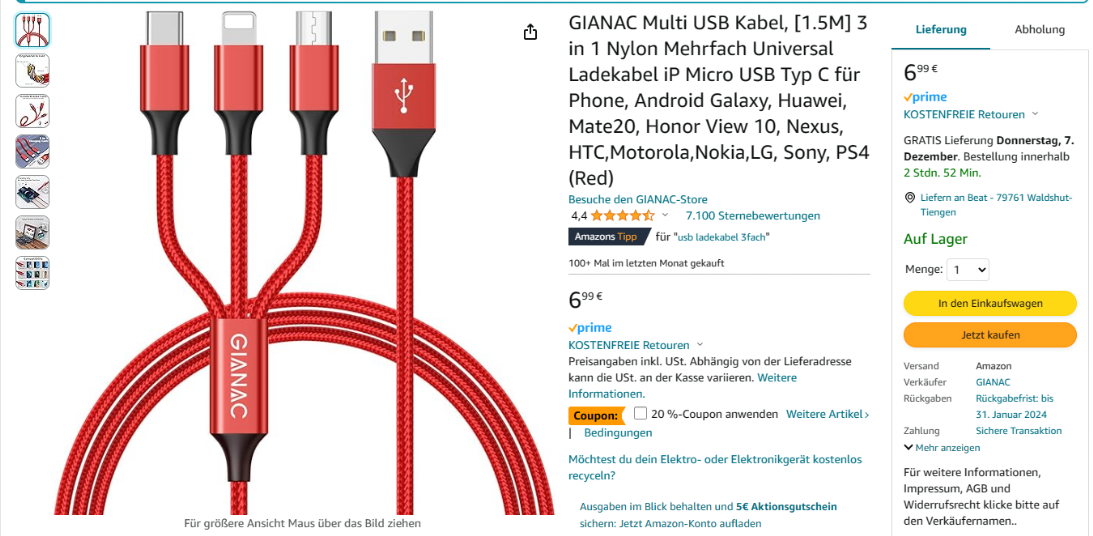Open the Menge quantity dropdown
Screen dimensions: 1093x536
(968, 269)
